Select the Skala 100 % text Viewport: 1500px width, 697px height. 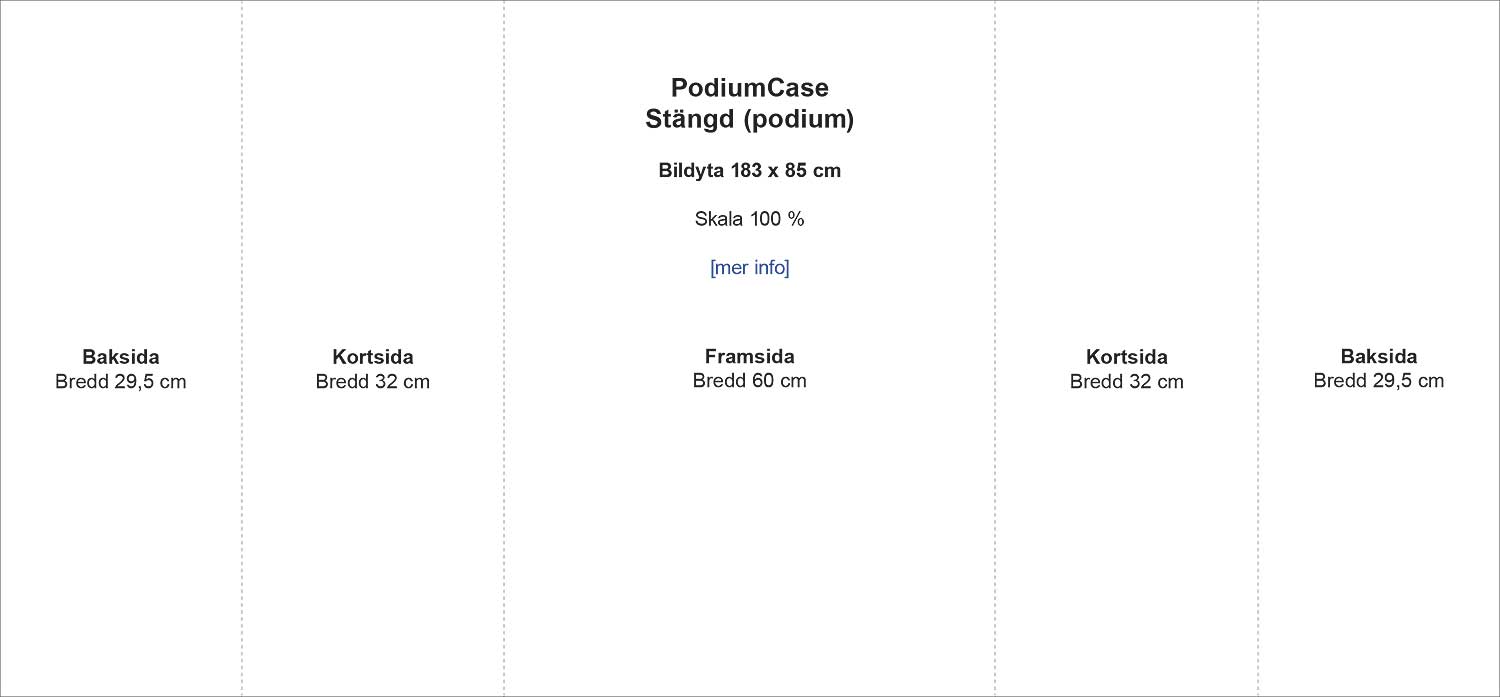(x=749, y=219)
